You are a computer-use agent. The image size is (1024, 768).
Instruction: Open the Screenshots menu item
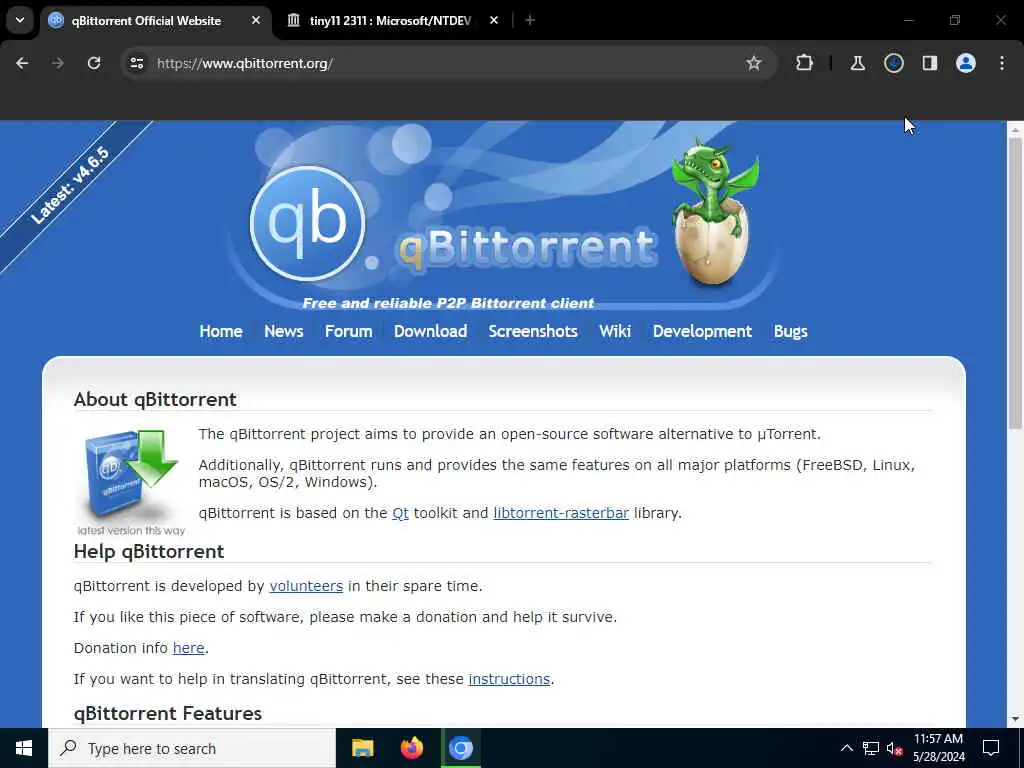tap(533, 331)
